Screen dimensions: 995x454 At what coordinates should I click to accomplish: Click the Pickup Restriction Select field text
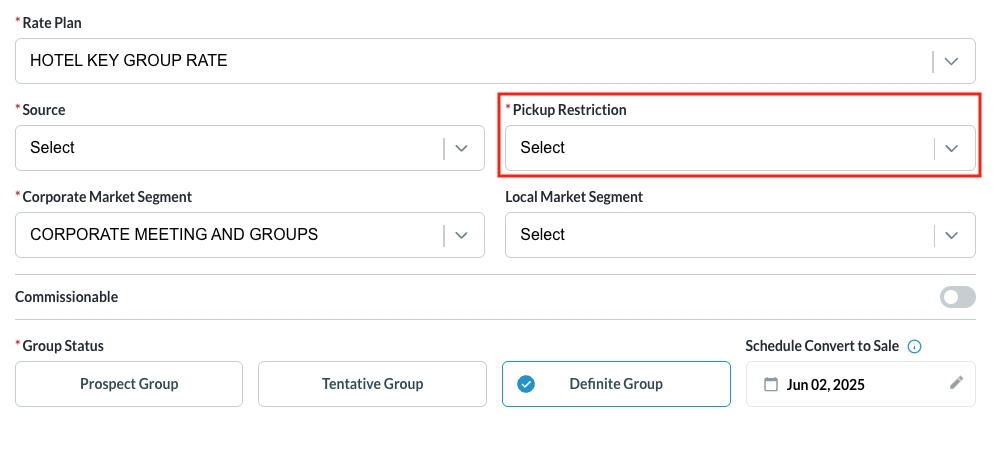(543, 148)
